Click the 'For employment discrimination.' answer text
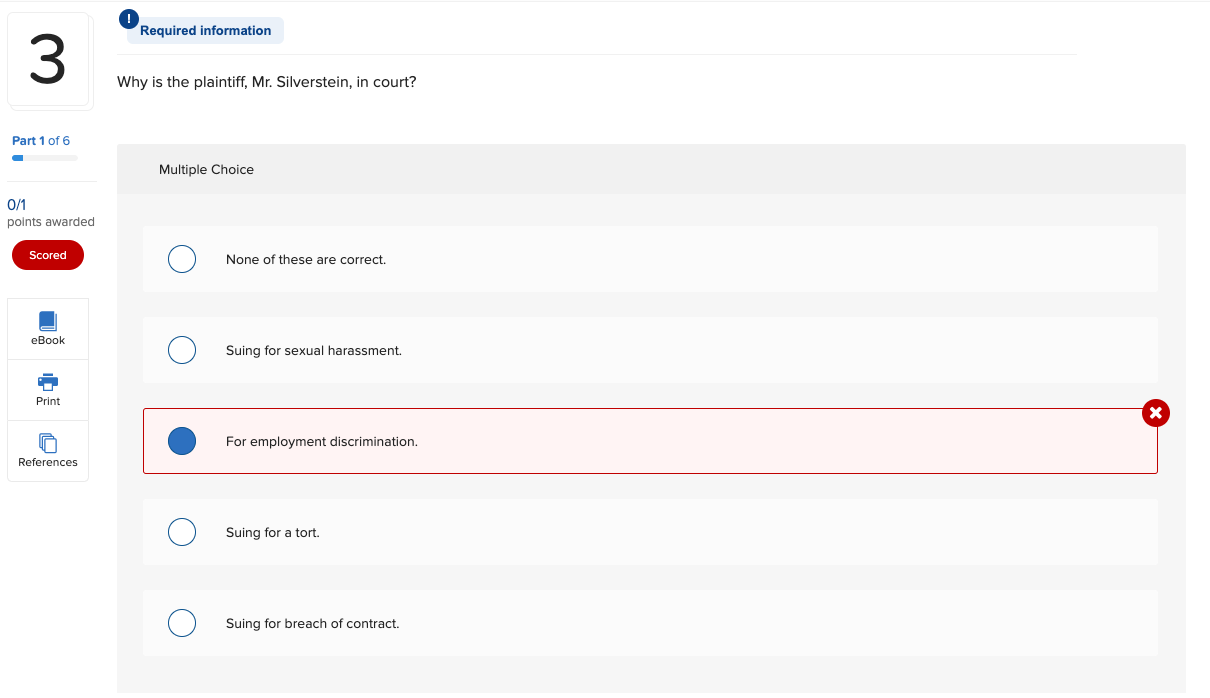1210x698 pixels. click(322, 442)
